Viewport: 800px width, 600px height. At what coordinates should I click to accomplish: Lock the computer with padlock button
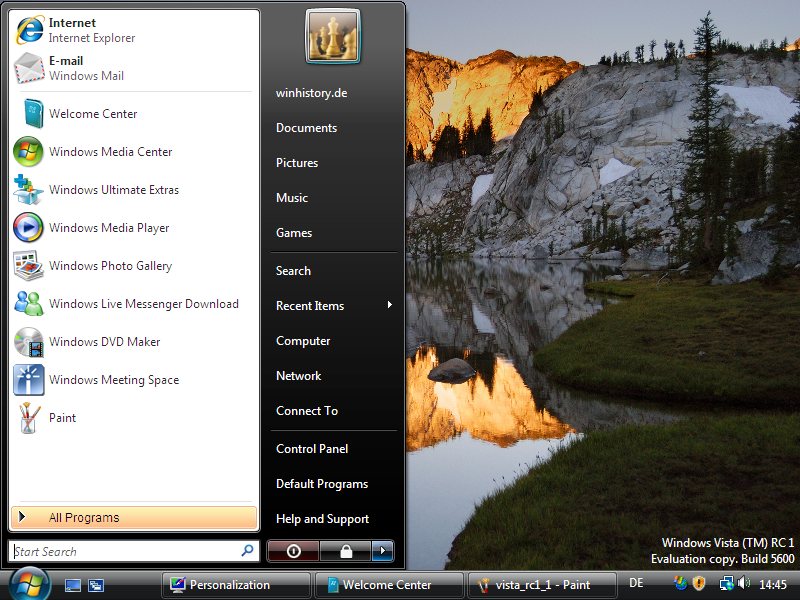pyautogui.click(x=345, y=551)
